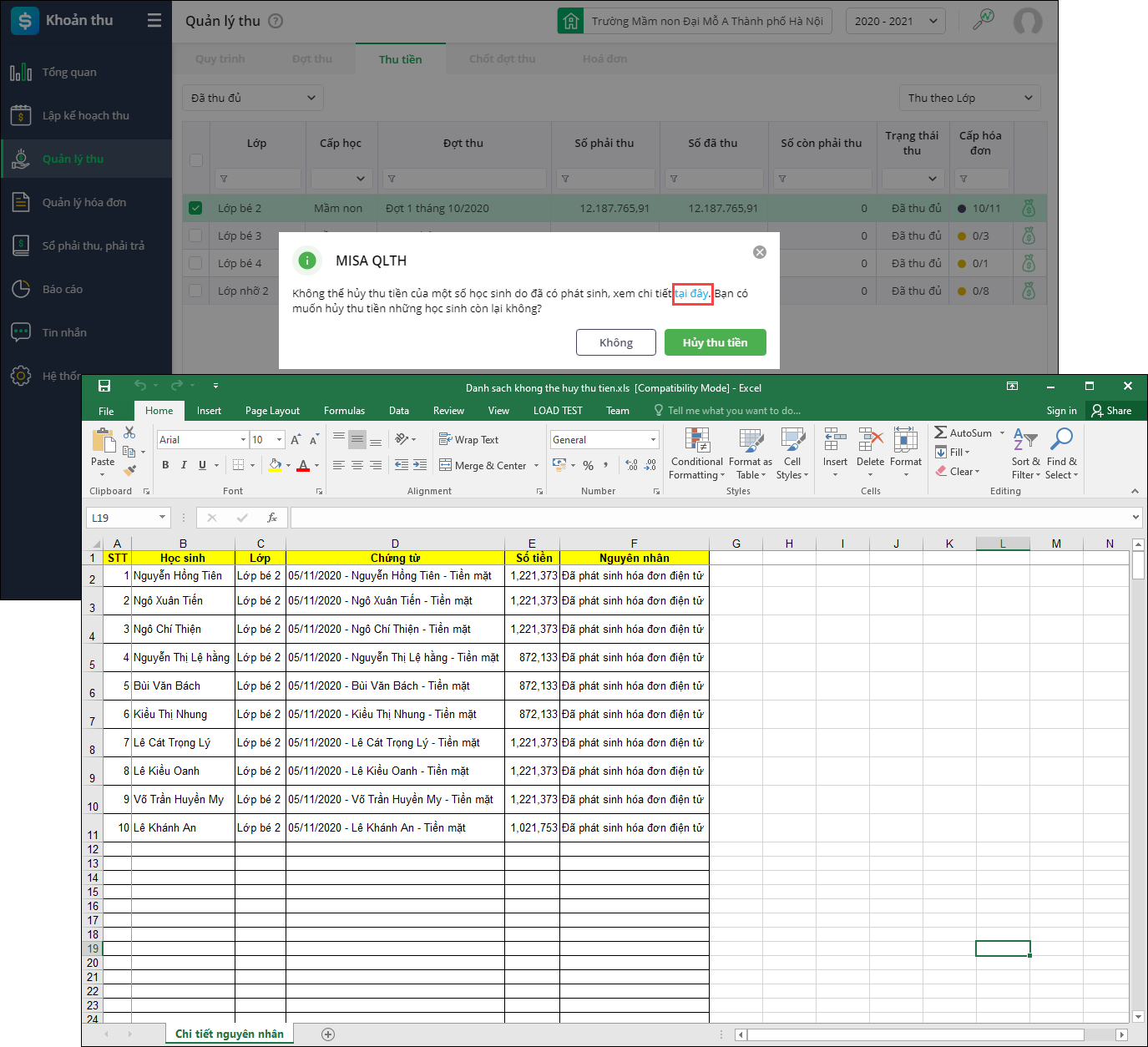
Task: Click the AutoSum icon
Action: [941, 432]
